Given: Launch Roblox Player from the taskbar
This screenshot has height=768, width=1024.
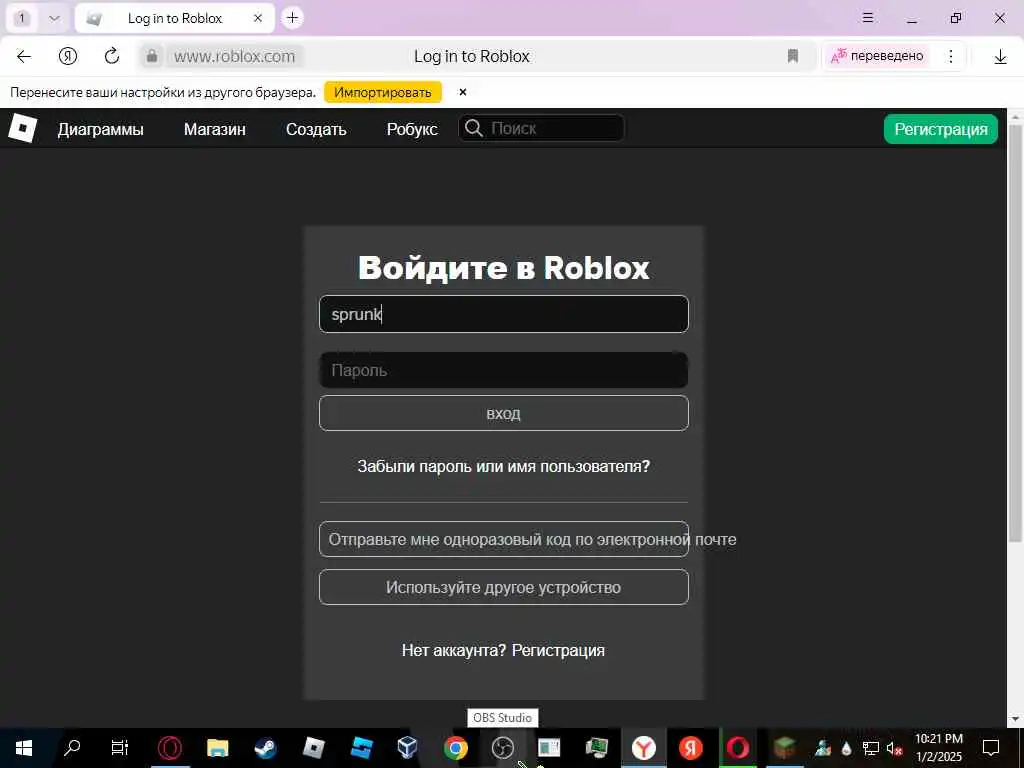Looking at the screenshot, I should pos(313,748).
